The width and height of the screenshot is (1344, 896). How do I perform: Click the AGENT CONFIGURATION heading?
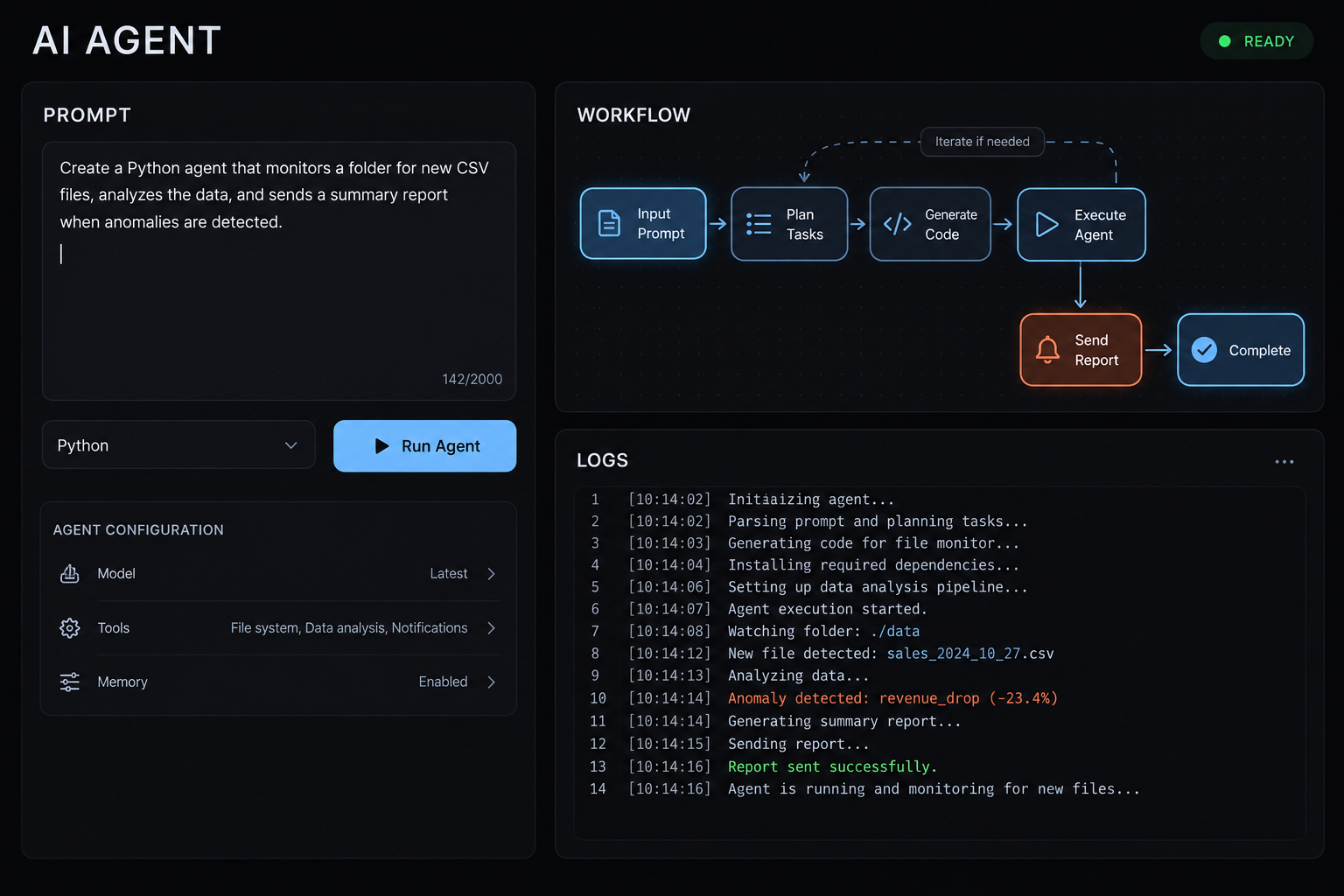point(138,530)
